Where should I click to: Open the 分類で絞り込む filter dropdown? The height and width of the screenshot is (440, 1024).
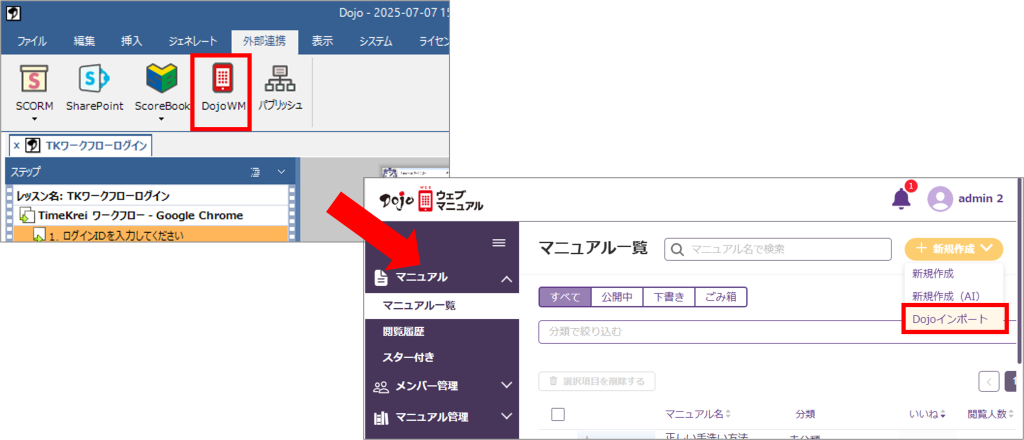[777, 332]
